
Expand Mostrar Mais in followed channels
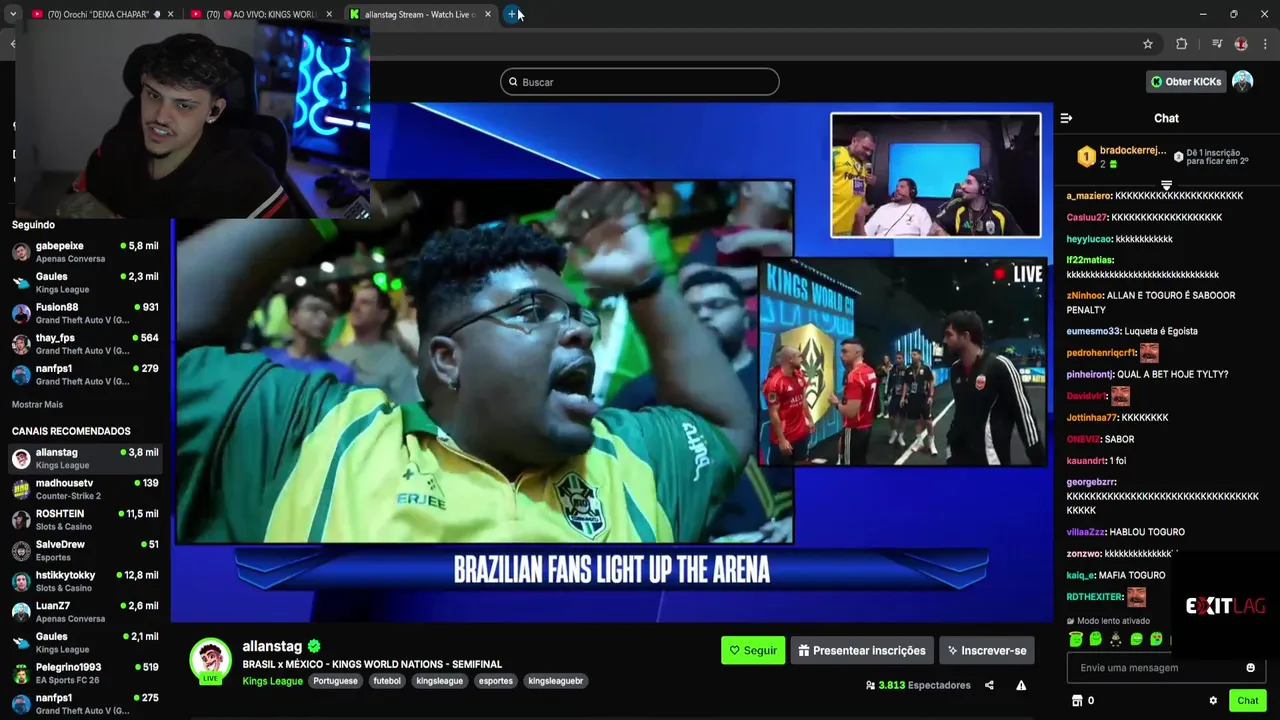[x=37, y=404]
